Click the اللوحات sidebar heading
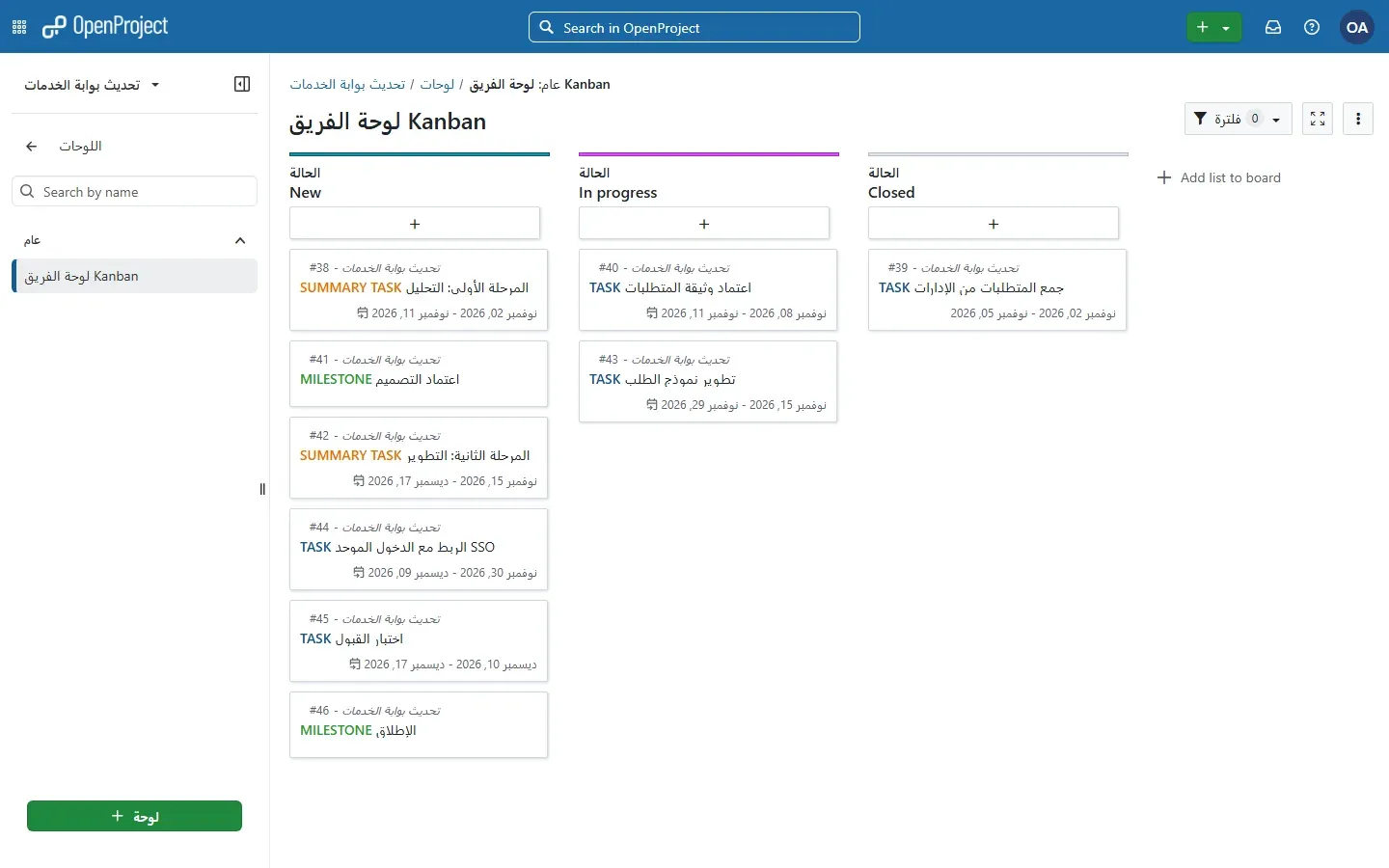This screenshot has width=1389, height=868. coord(80,146)
